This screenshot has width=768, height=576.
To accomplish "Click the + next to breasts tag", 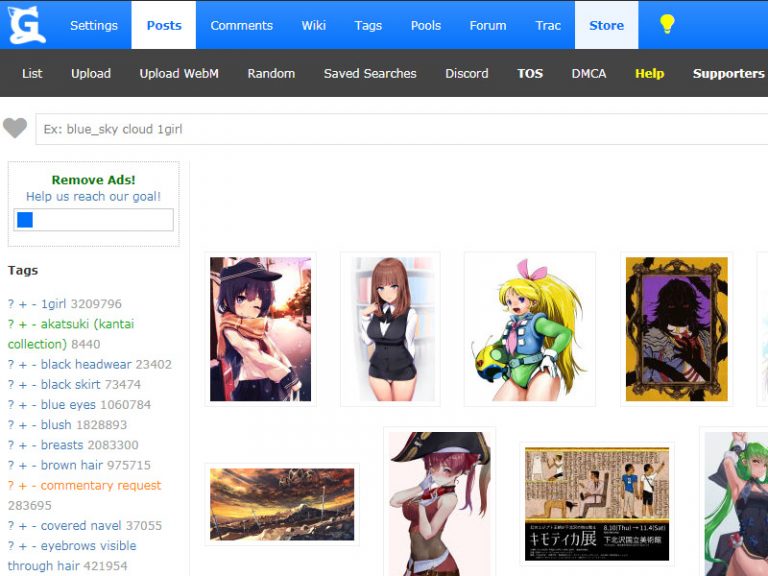I will pos(23,445).
